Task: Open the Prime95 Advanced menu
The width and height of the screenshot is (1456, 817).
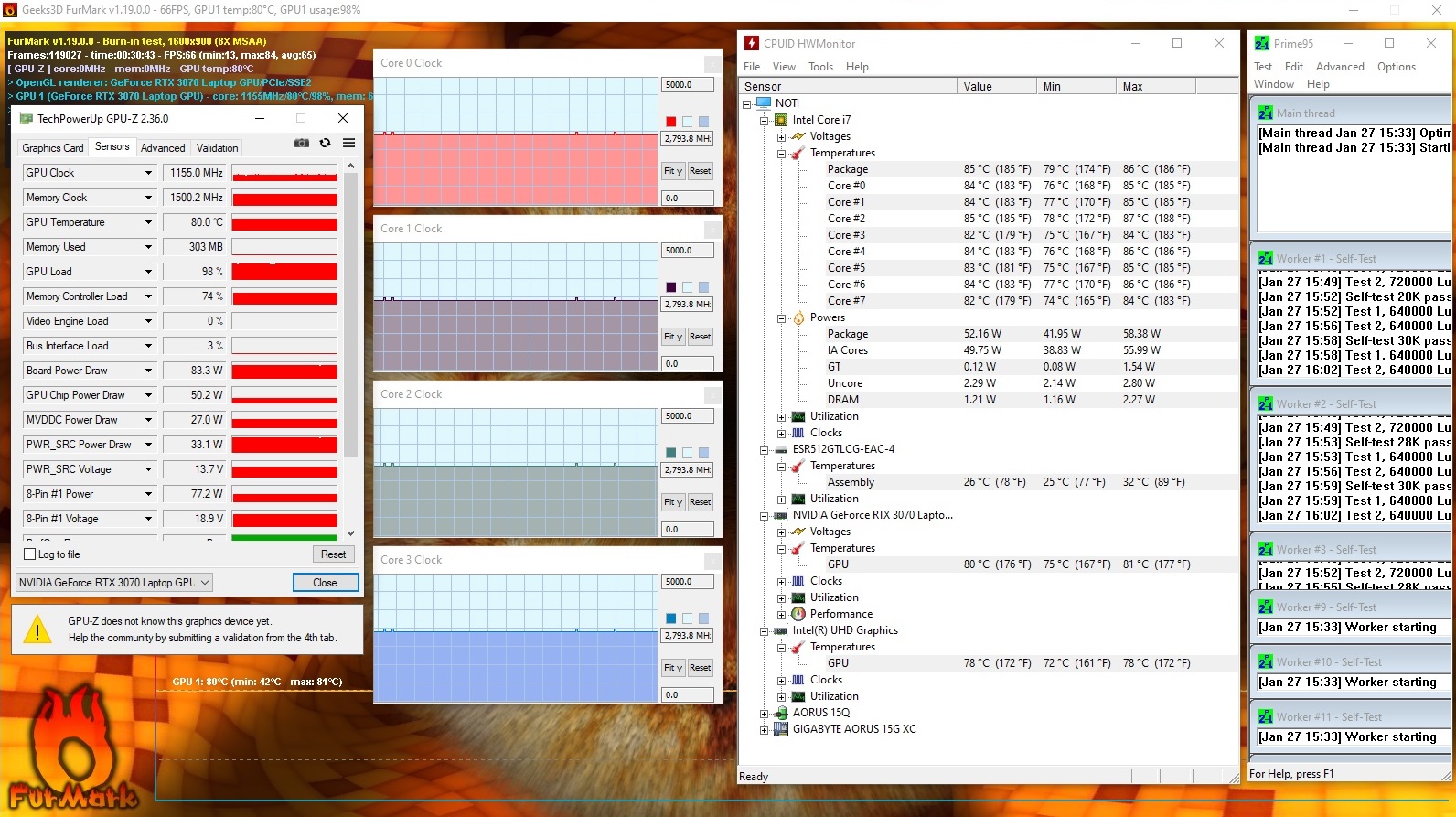Action: pos(1340,67)
